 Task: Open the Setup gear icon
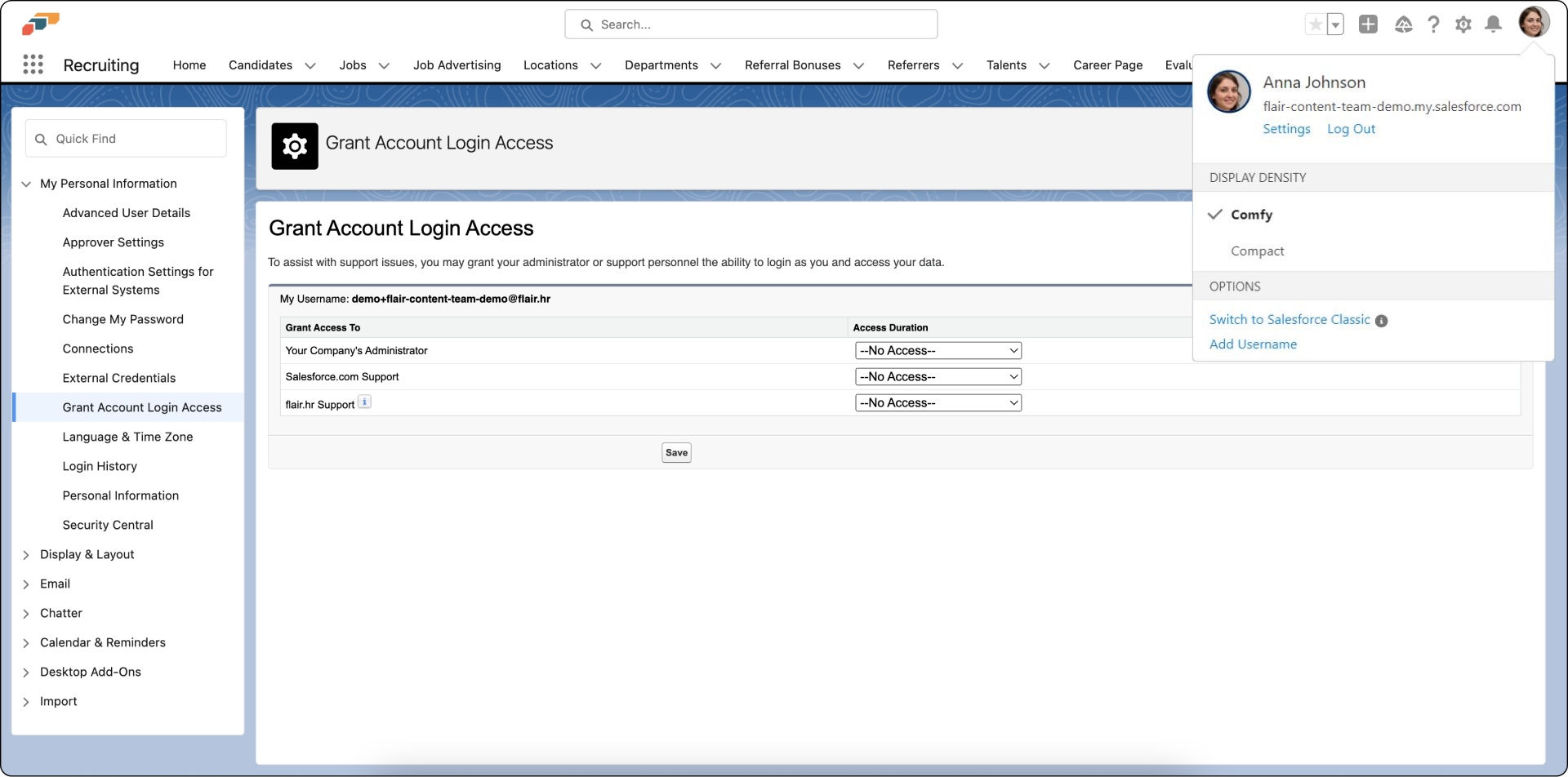pyautogui.click(x=1463, y=24)
